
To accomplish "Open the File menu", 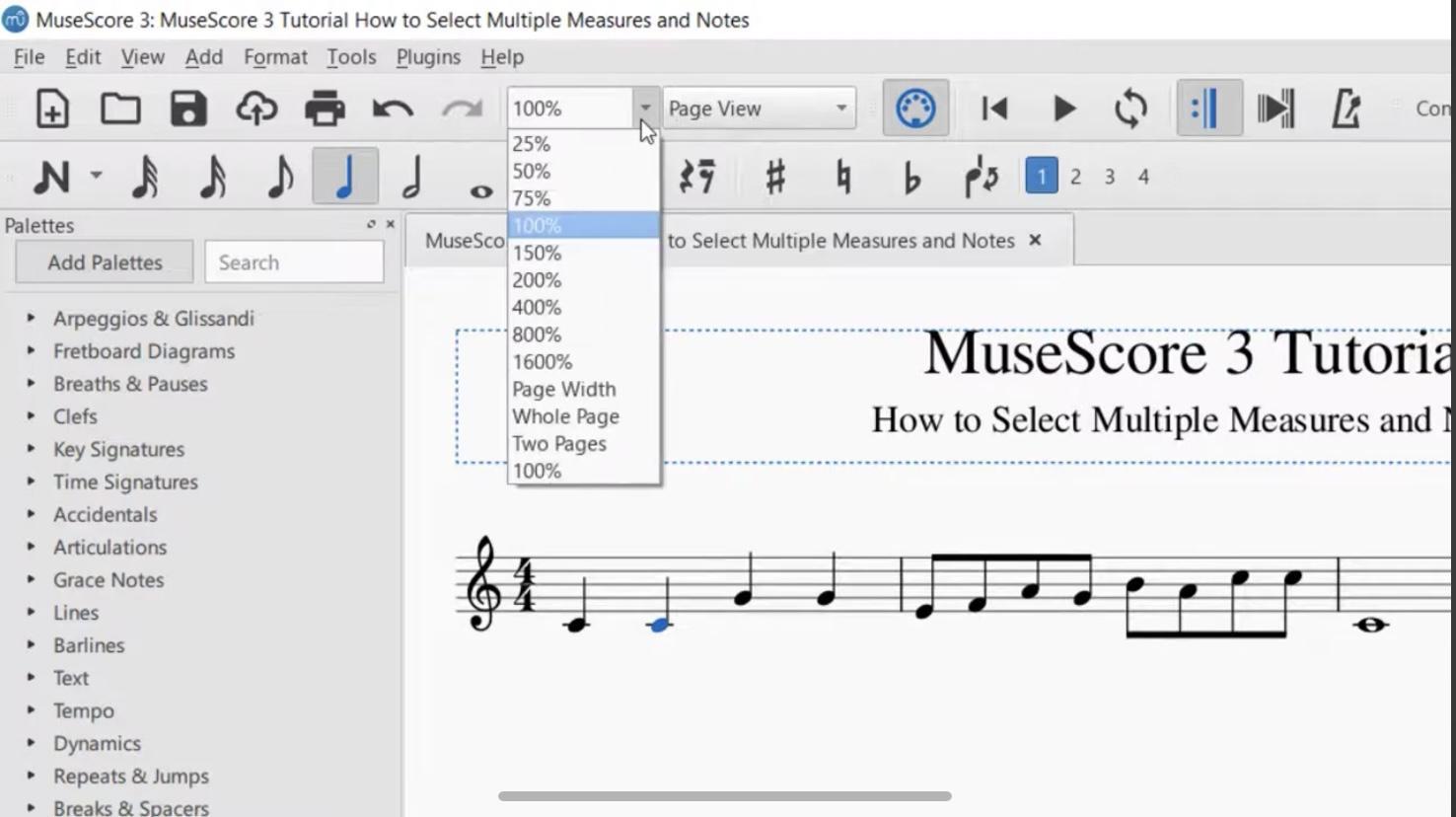I will [29, 57].
